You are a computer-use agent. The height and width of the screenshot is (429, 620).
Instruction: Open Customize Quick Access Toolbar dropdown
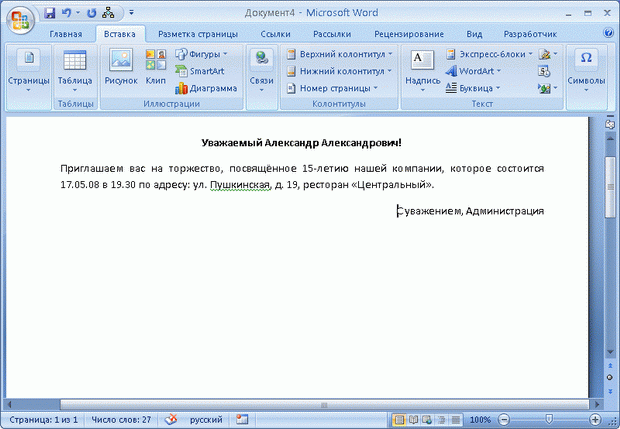pyautogui.click(x=131, y=13)
